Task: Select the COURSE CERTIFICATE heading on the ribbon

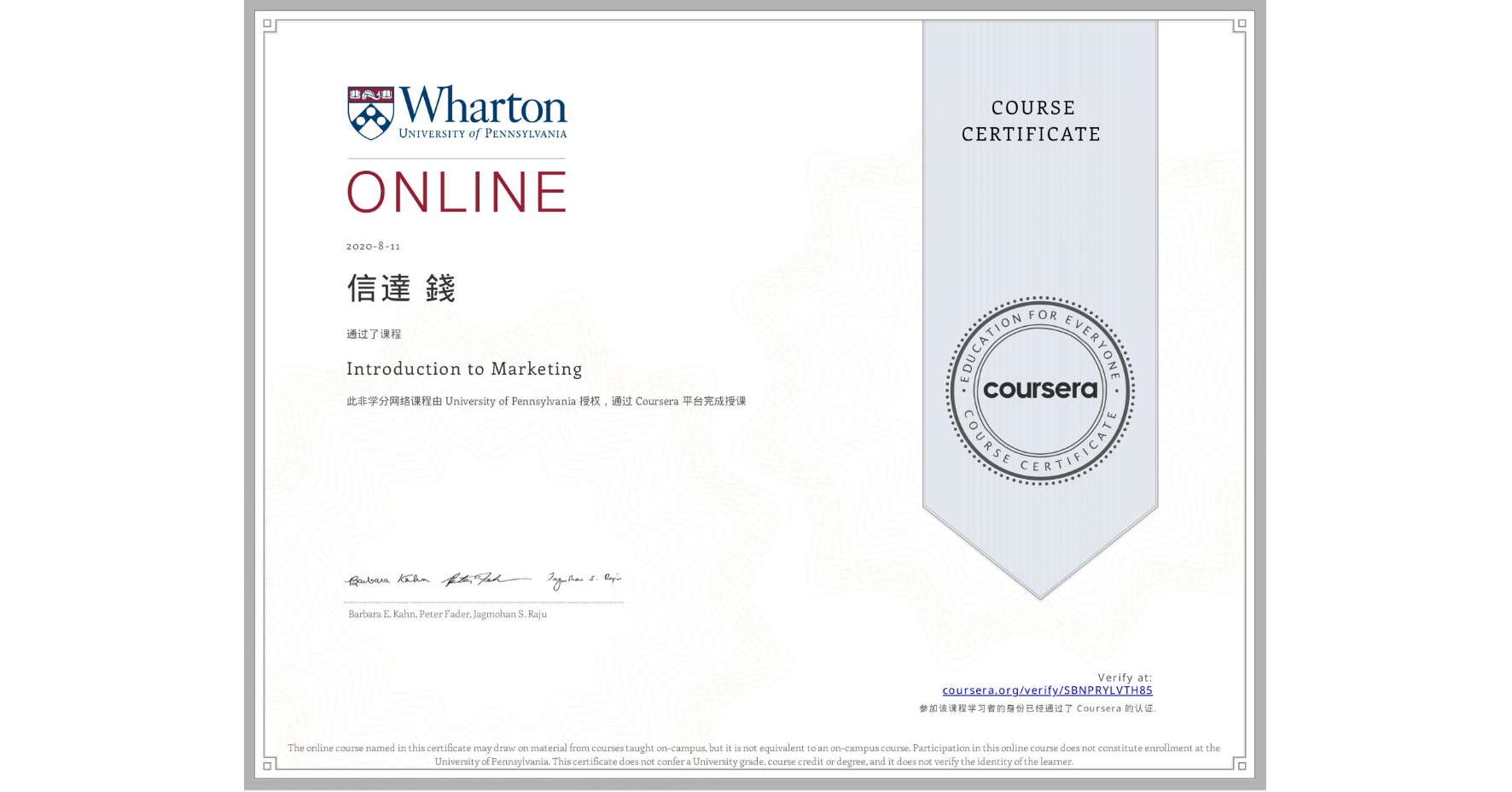Action: point(1029,121)
